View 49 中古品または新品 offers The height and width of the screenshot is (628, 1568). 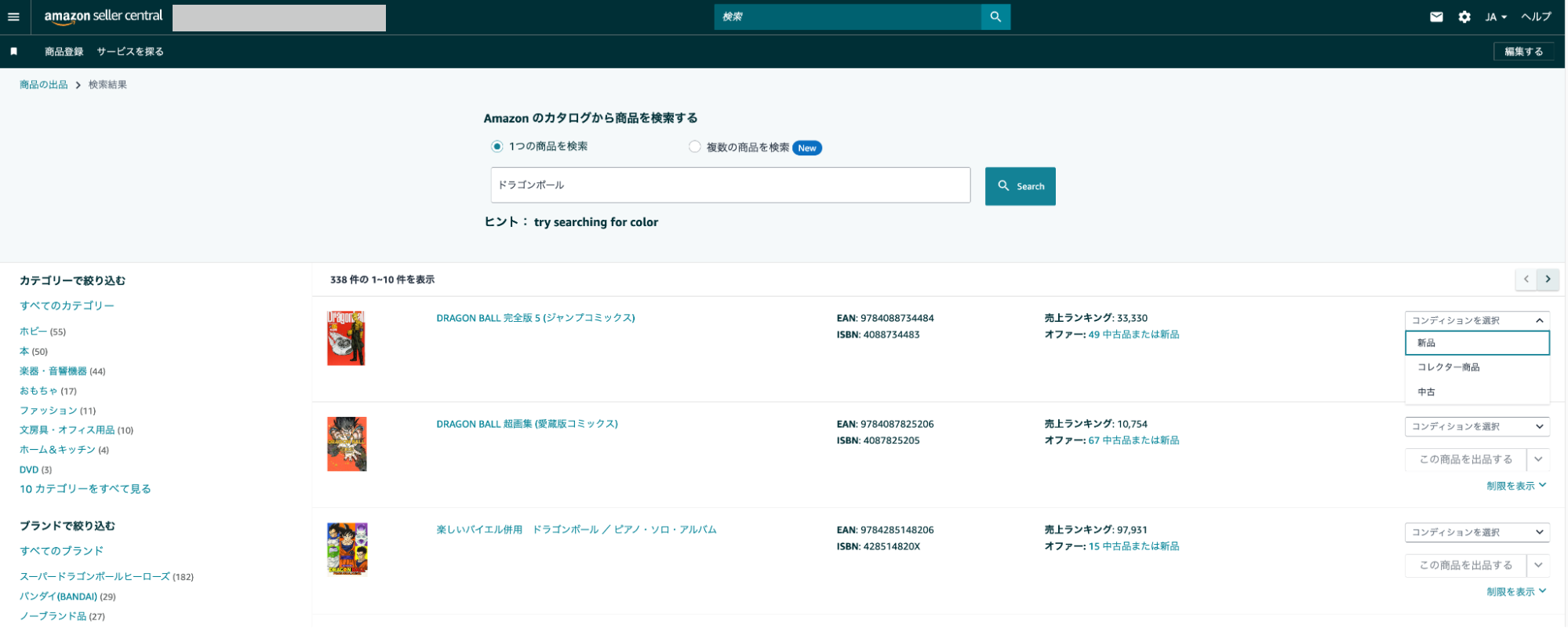pos(1133,334)
